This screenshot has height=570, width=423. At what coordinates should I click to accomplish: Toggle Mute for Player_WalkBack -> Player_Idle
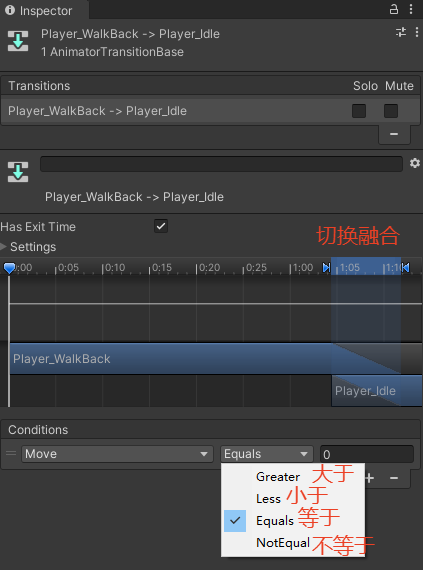click(391, 111)
